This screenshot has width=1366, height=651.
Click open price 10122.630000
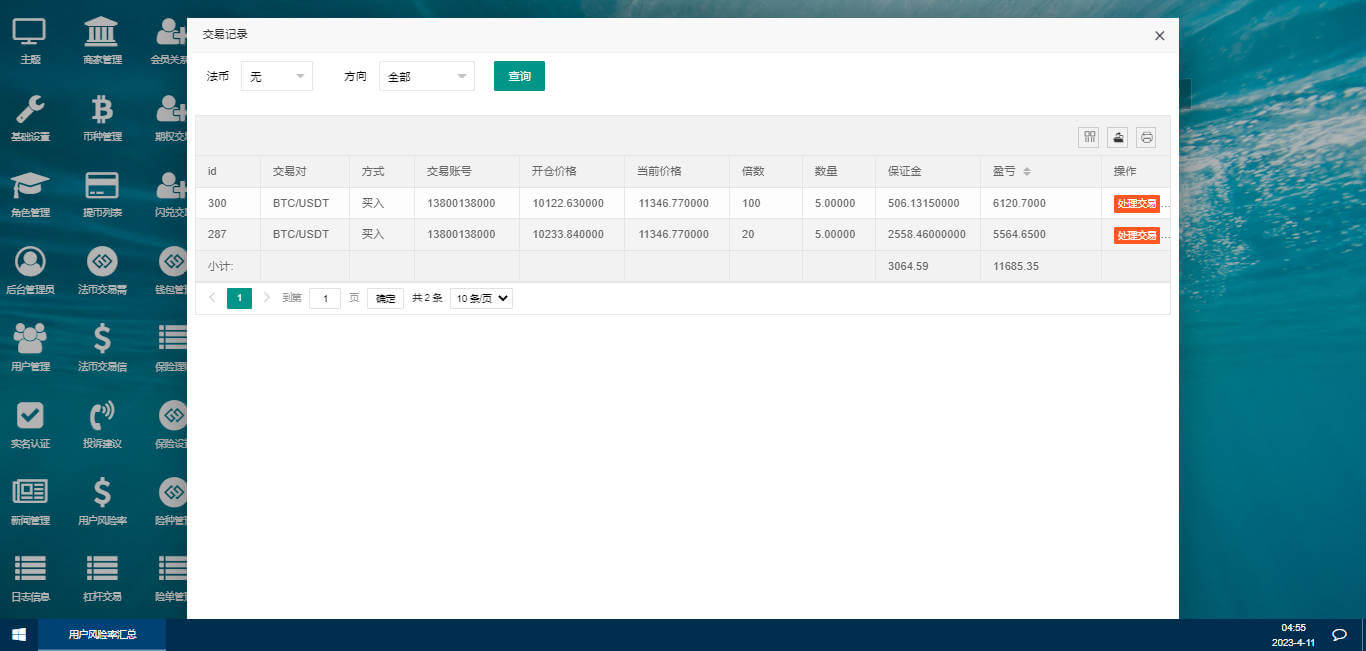[568, 203]
